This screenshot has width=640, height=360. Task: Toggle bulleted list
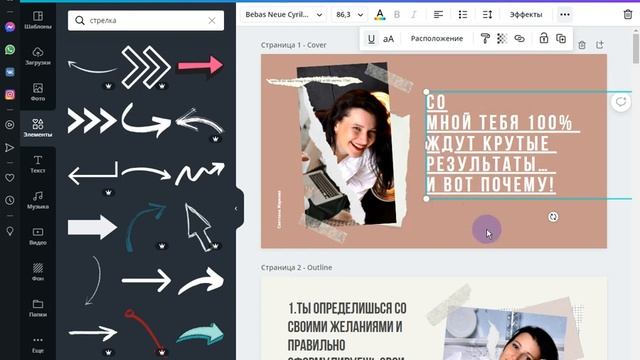click(462, 15)
